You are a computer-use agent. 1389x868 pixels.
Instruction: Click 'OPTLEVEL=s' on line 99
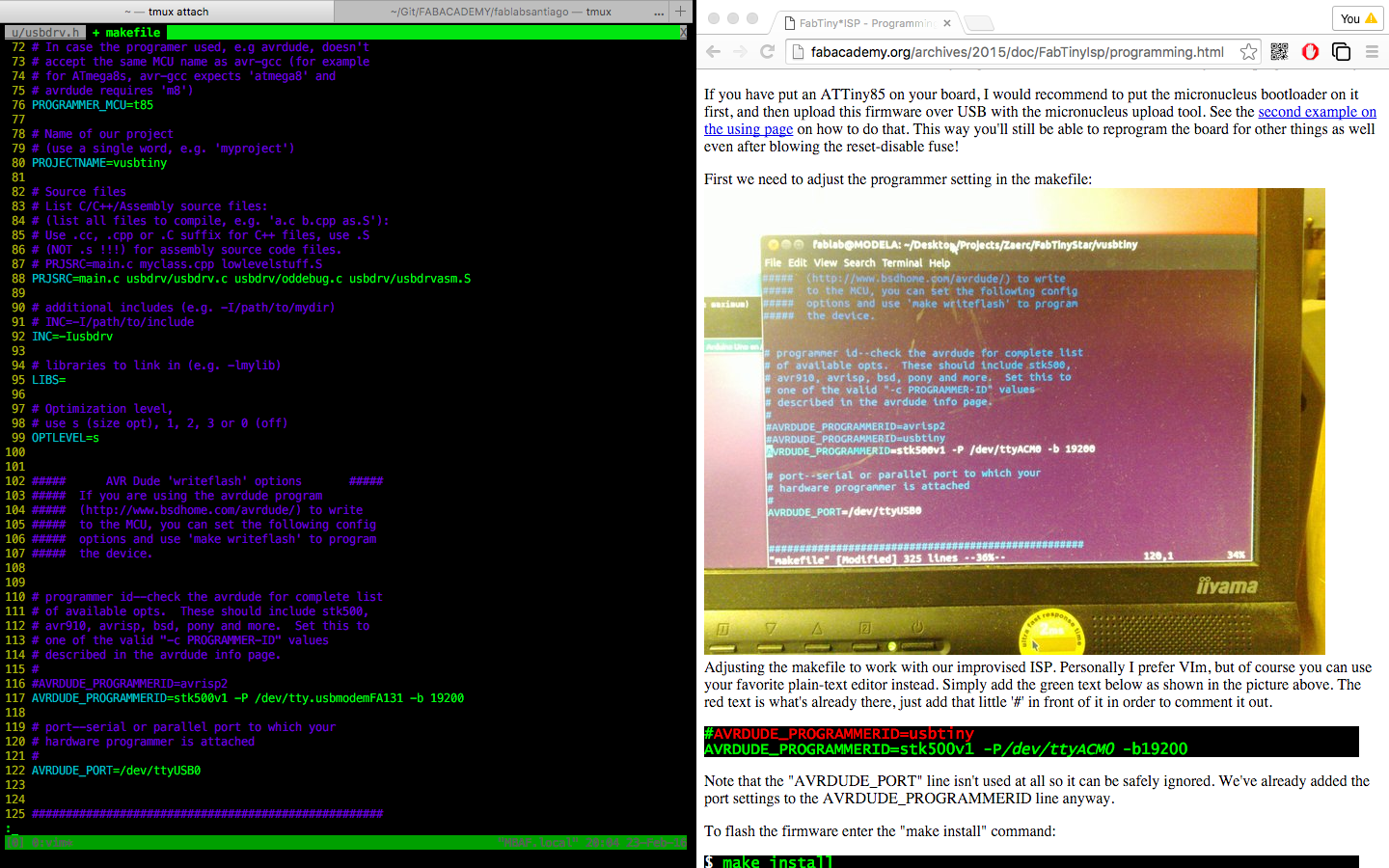(x=66, y=438)
